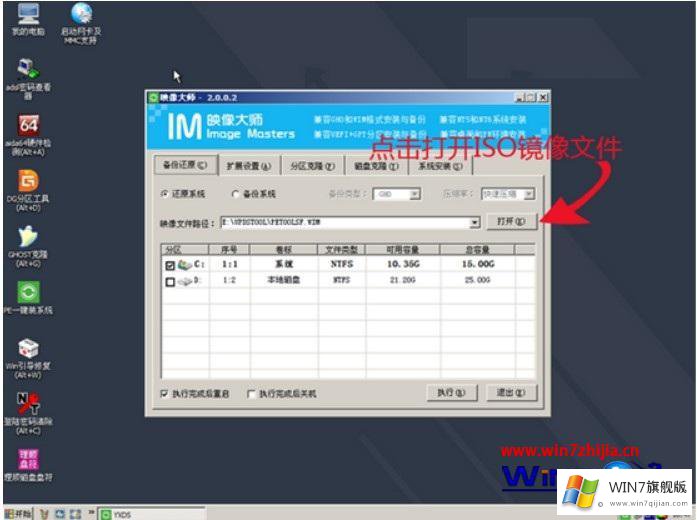
Task: Select the '25.00G' total capacity cell
Action: pyautogui.click(x=477, y=280)
